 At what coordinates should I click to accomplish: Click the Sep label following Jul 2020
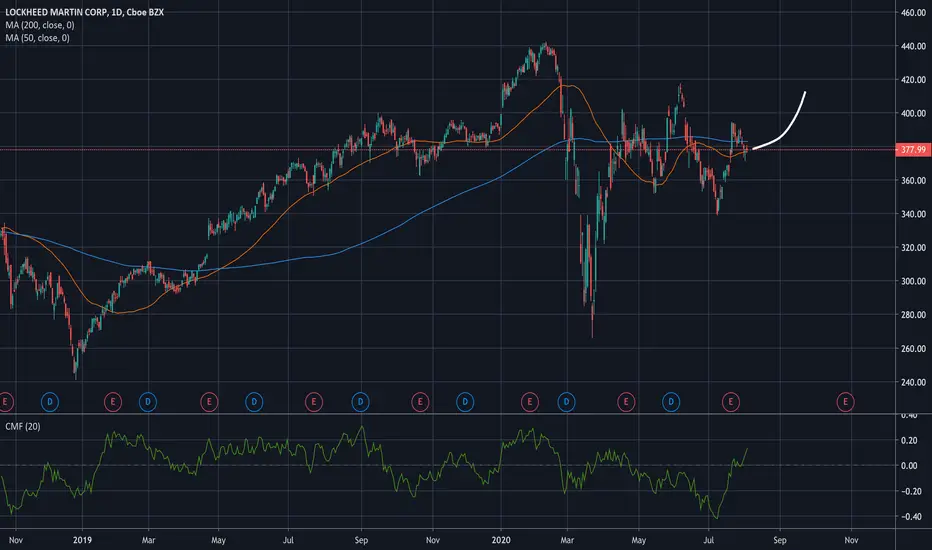tap(780, 540)
